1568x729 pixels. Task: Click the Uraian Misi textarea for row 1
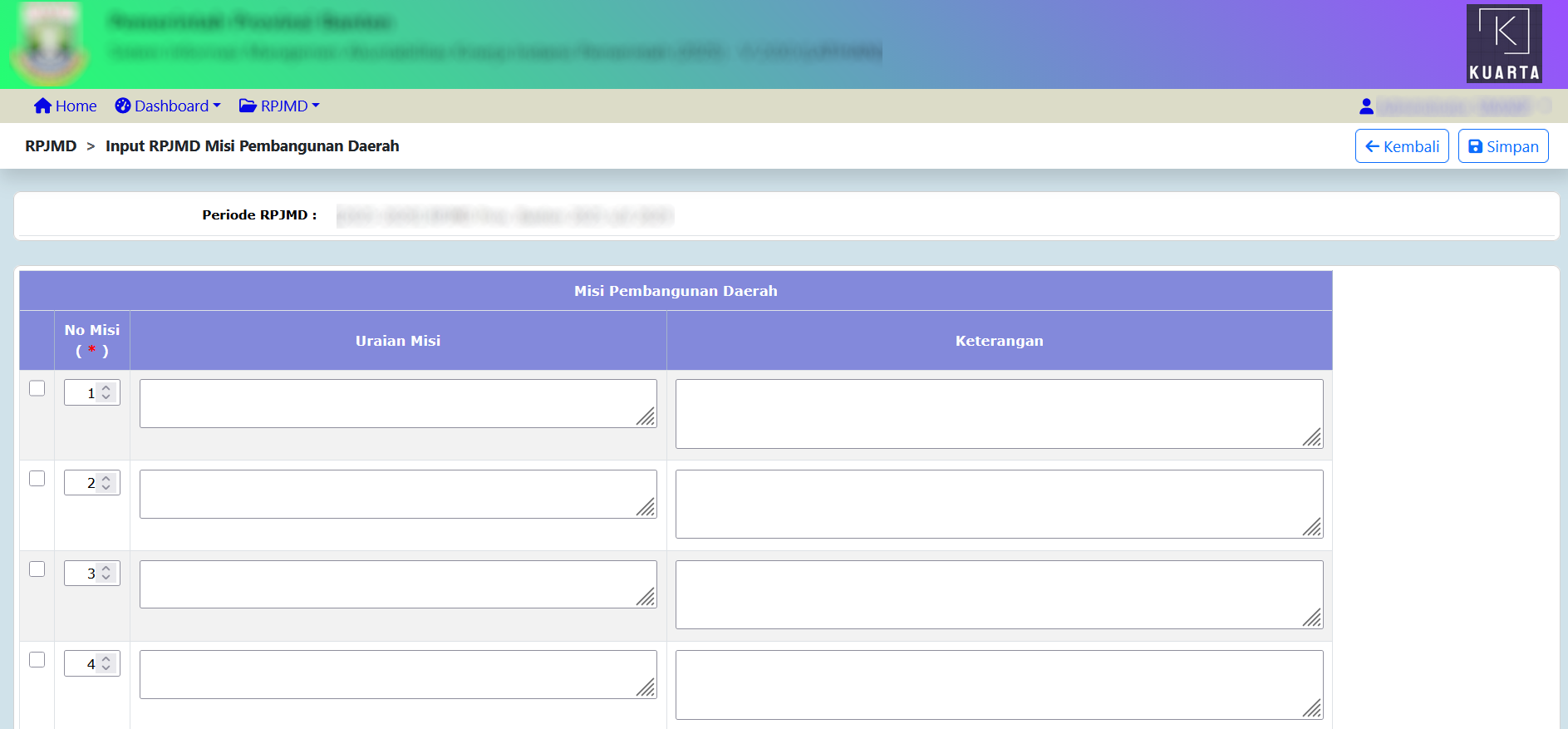coord(397,404)
